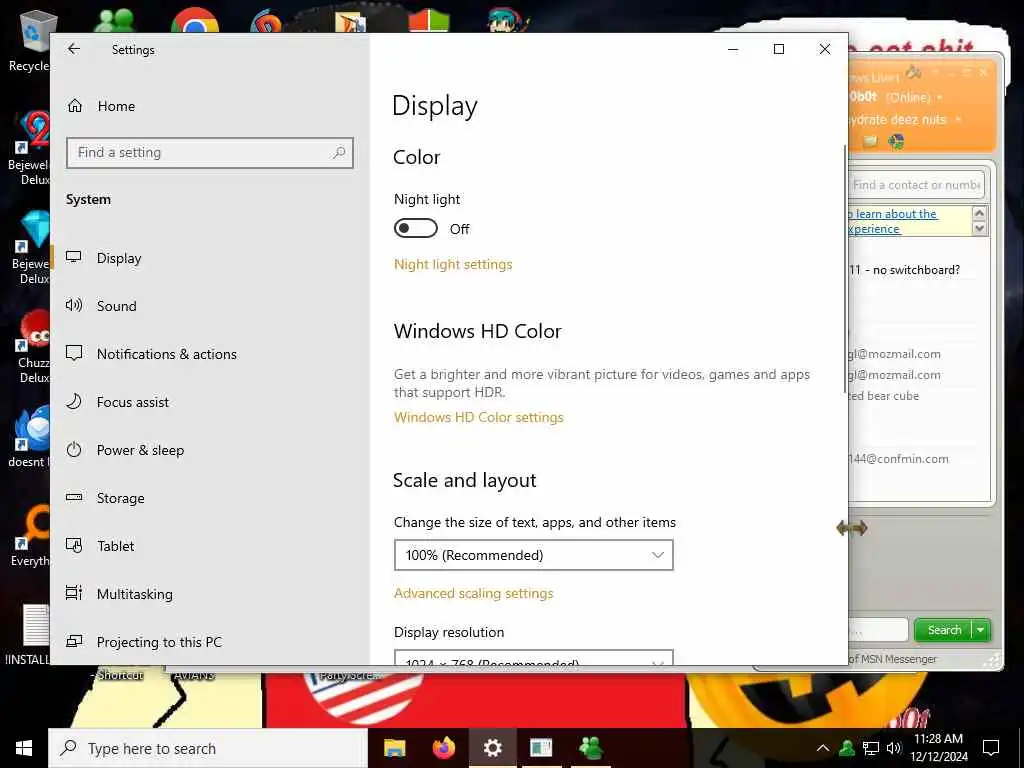Open Power & sleep icon

coord(74,449)
